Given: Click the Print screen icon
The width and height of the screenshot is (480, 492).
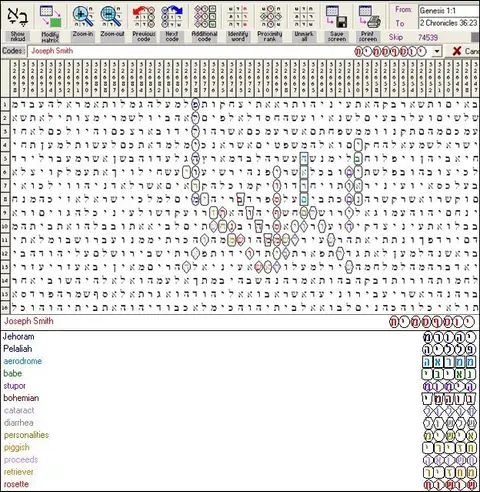Looking at the screenshot, I should 369,17.
